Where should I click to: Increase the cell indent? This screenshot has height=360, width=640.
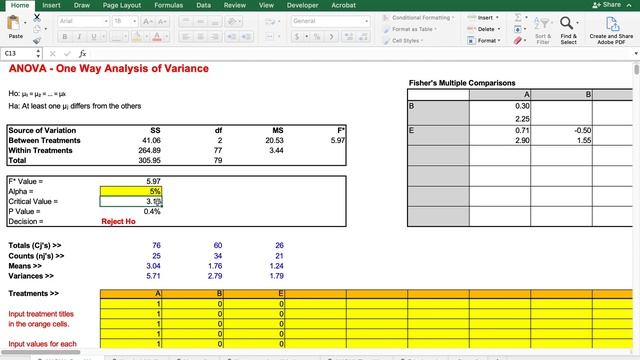point(246,37)
